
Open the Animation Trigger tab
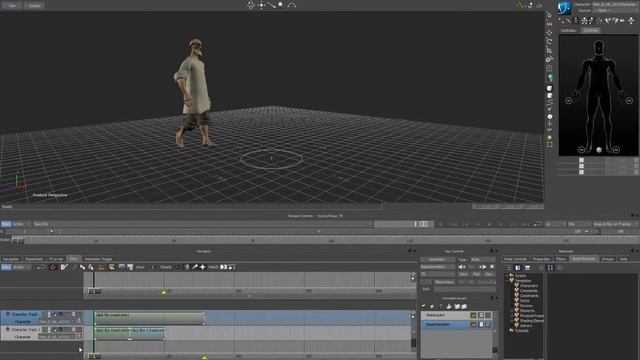[x=98, y=259]
